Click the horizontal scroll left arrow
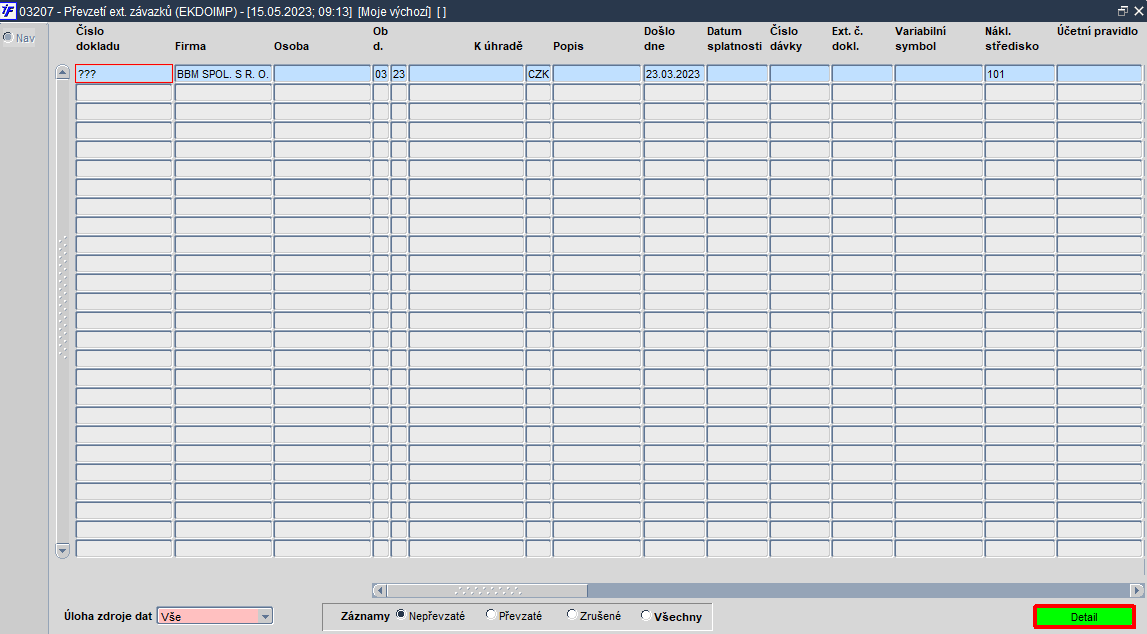 (379, 590)
